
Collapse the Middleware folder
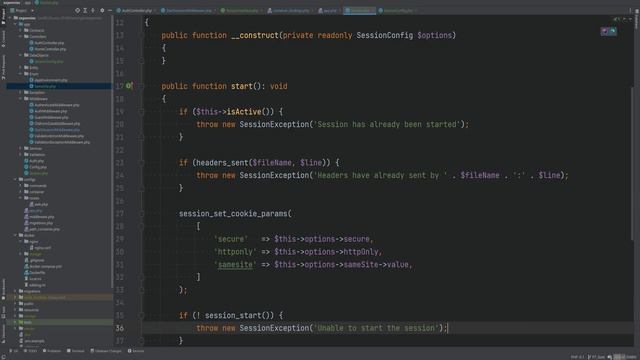pos(21,99)
